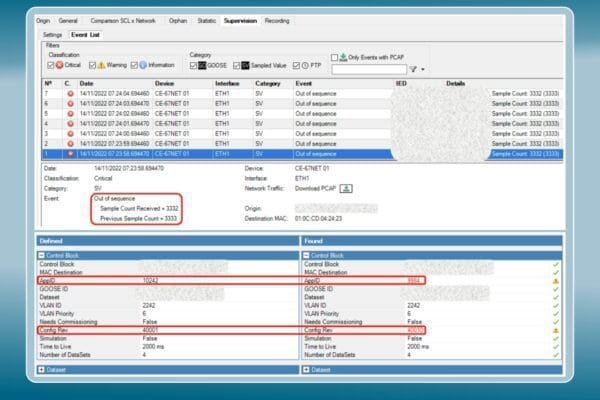Click Defined AppID value 10242

point(150,281)
